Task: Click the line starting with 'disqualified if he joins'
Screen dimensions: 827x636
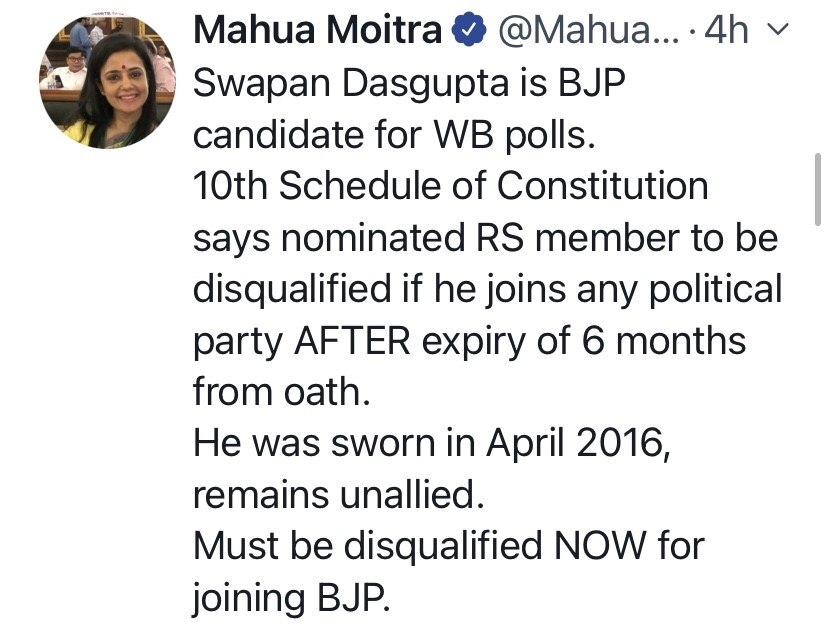Action: pyautogui.click(x=486, y=290)
